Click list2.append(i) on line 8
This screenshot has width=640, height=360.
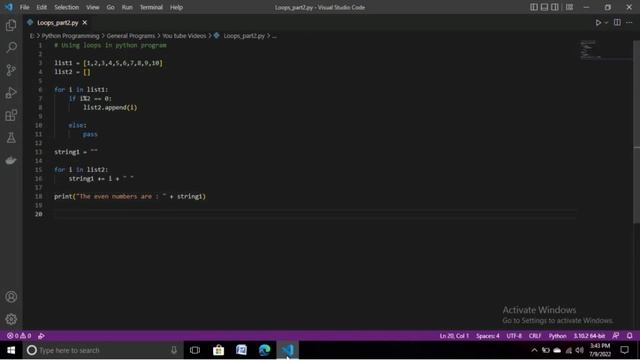click(110, 107)
